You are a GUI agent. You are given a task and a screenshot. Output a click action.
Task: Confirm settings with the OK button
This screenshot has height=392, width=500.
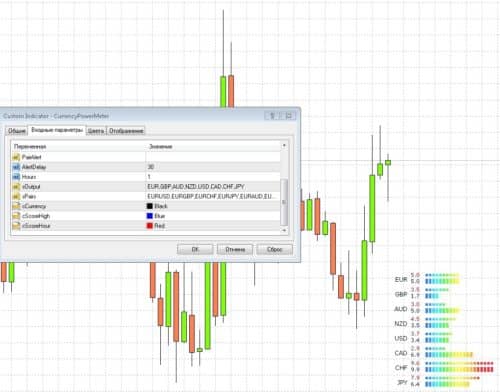(x=195, y=249)
